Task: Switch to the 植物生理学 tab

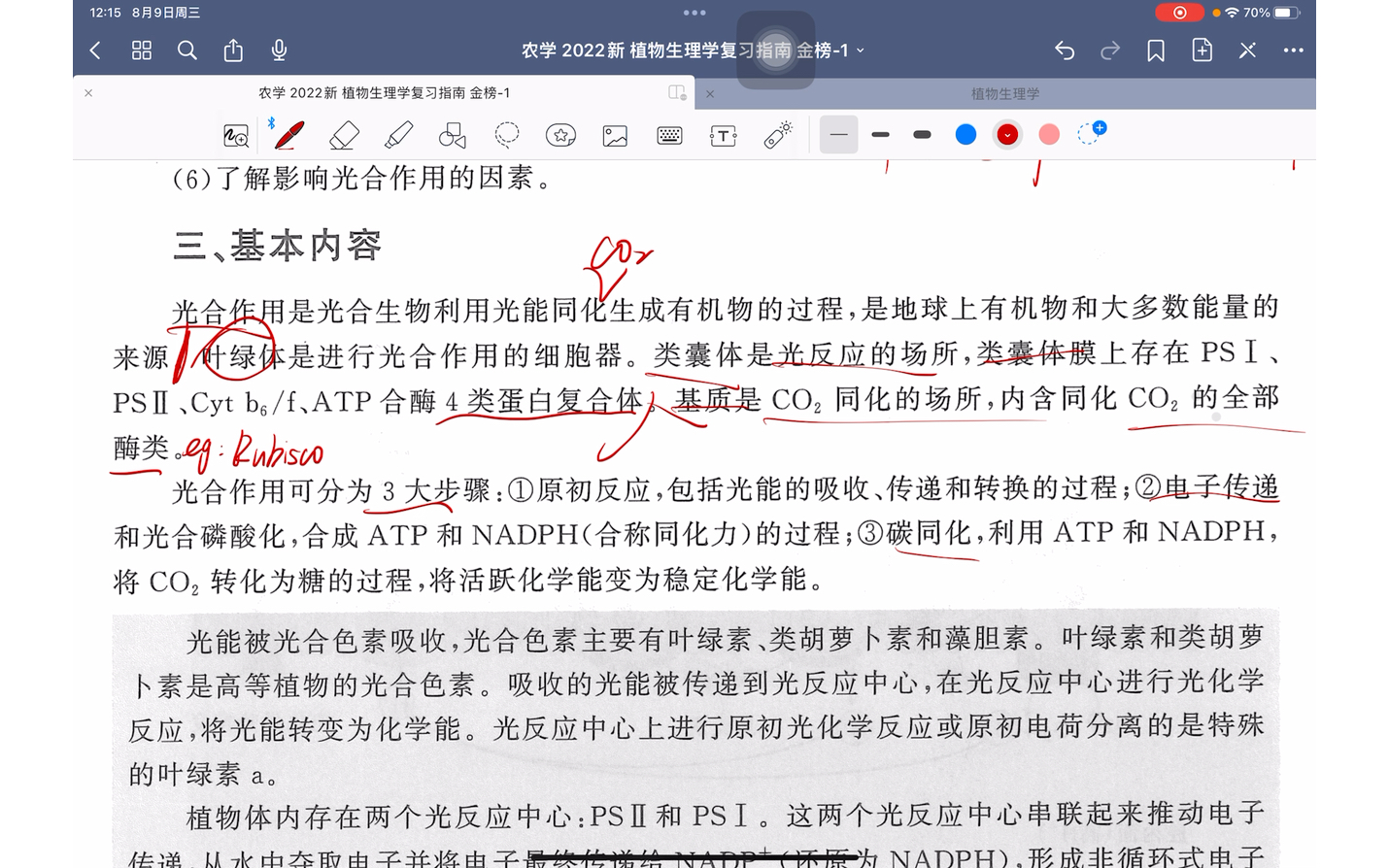Action: 1005,94
